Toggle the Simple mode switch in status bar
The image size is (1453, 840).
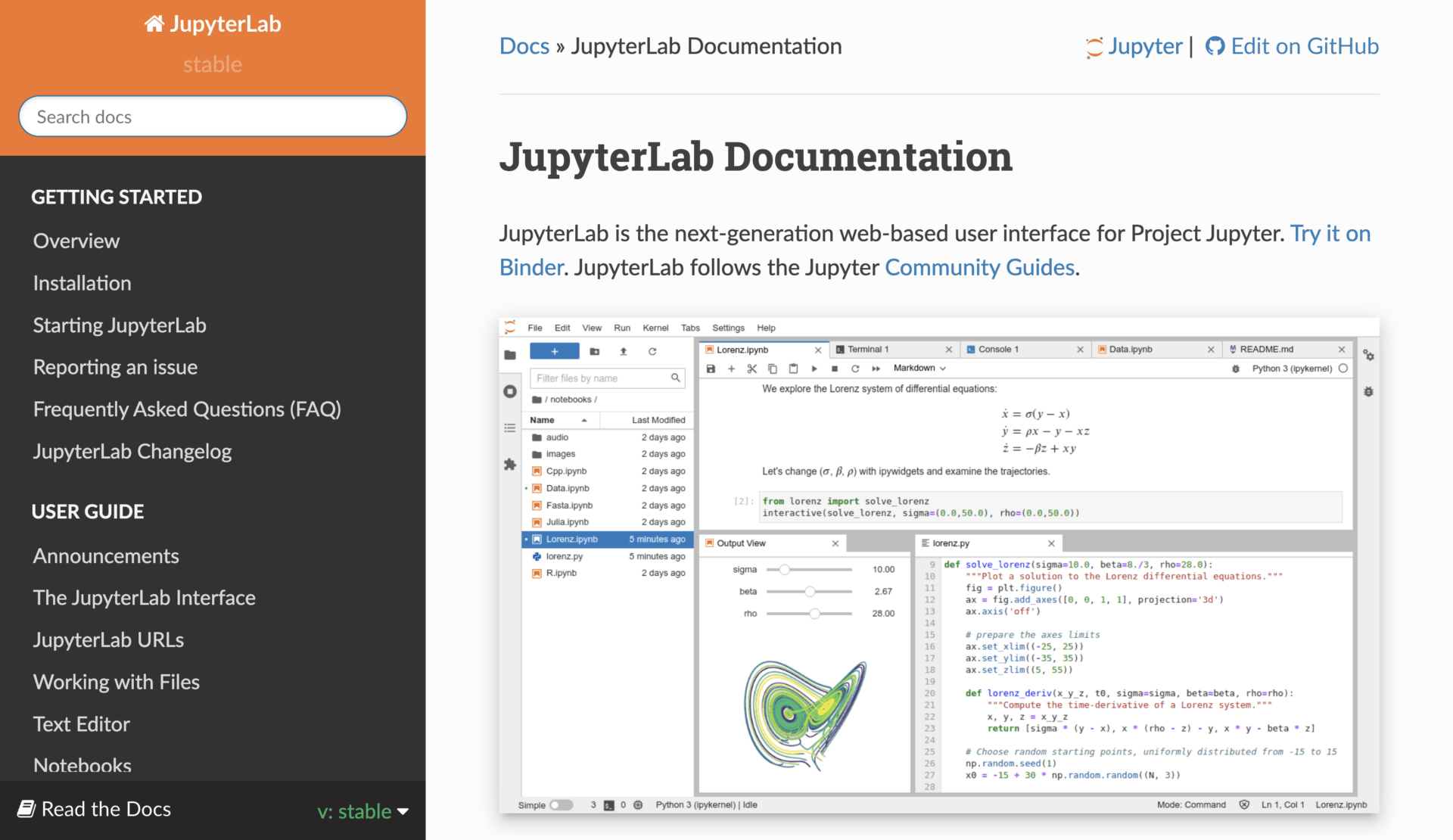(561, 804)
